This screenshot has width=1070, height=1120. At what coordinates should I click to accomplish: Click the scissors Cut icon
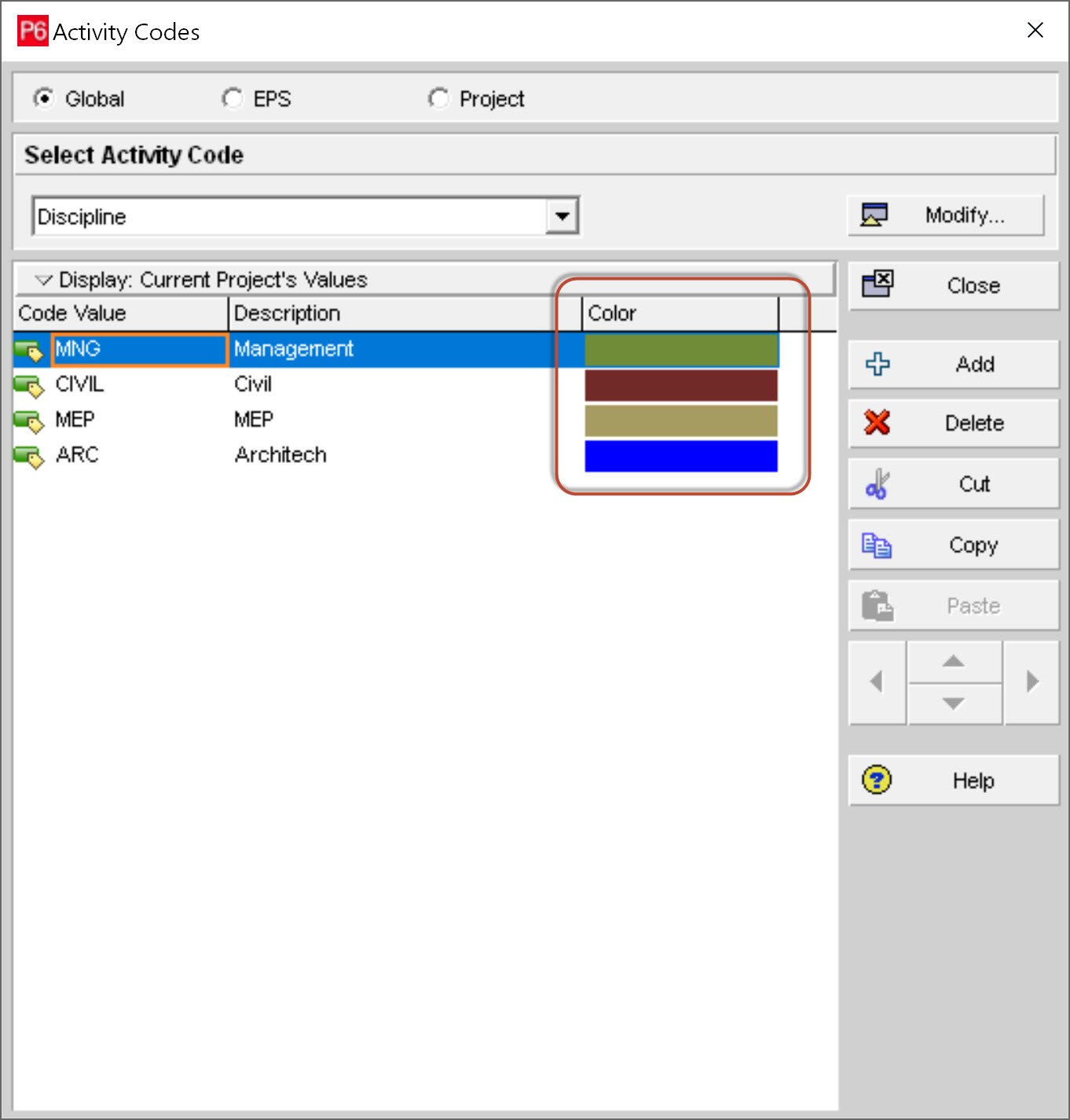[877, 484]
